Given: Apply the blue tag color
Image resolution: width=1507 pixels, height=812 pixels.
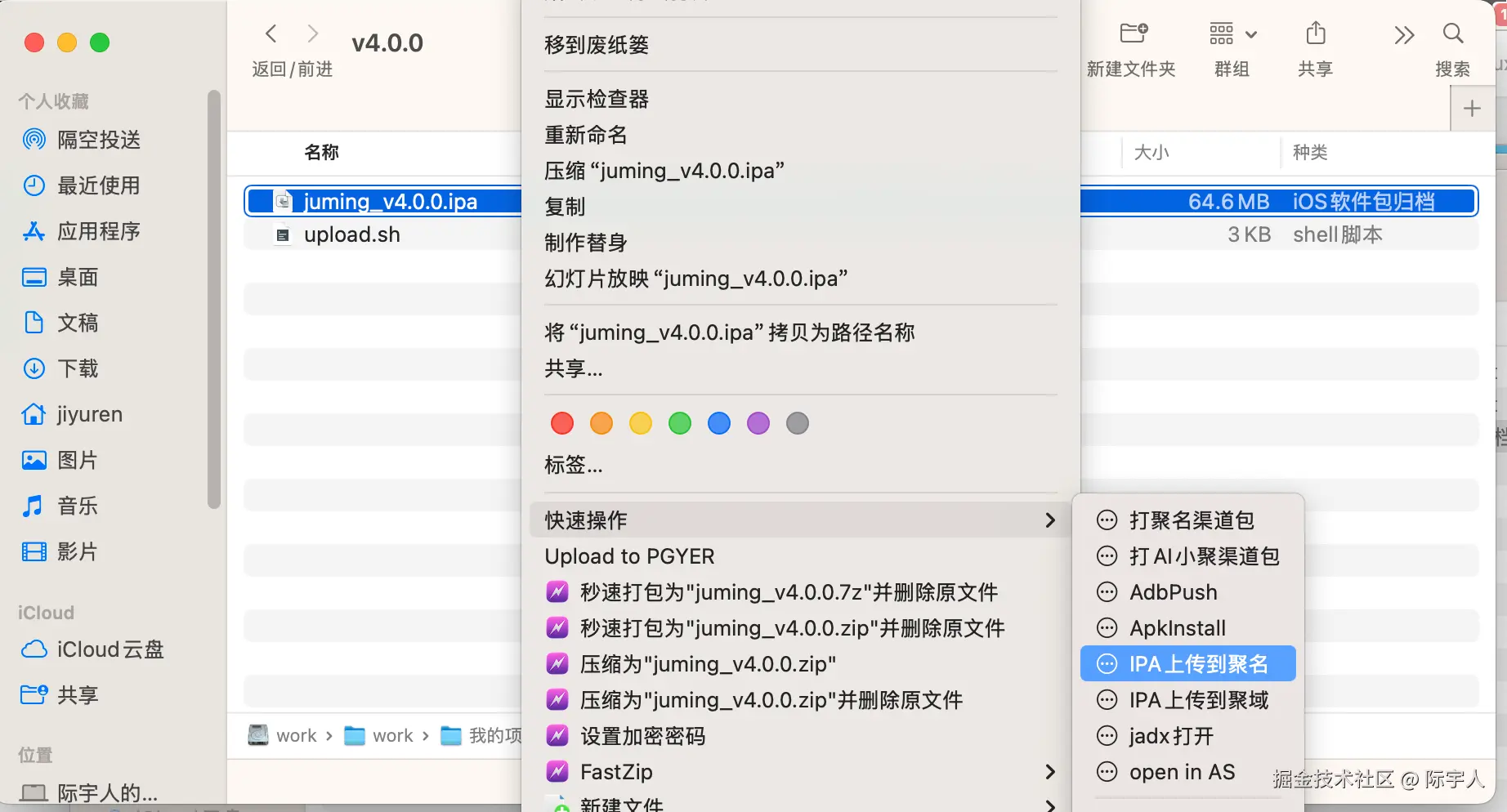Looking at the screenshot, I should pyautogui.click(x=719, y=423).
